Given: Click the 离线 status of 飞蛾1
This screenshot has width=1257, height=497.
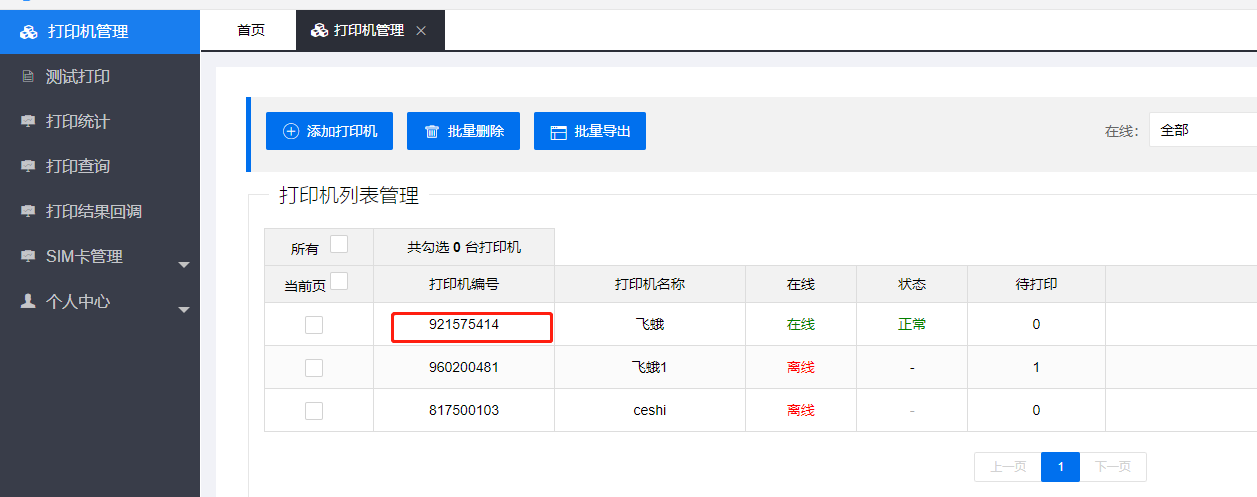Looking at the screenshot, I should coord(801,367).
